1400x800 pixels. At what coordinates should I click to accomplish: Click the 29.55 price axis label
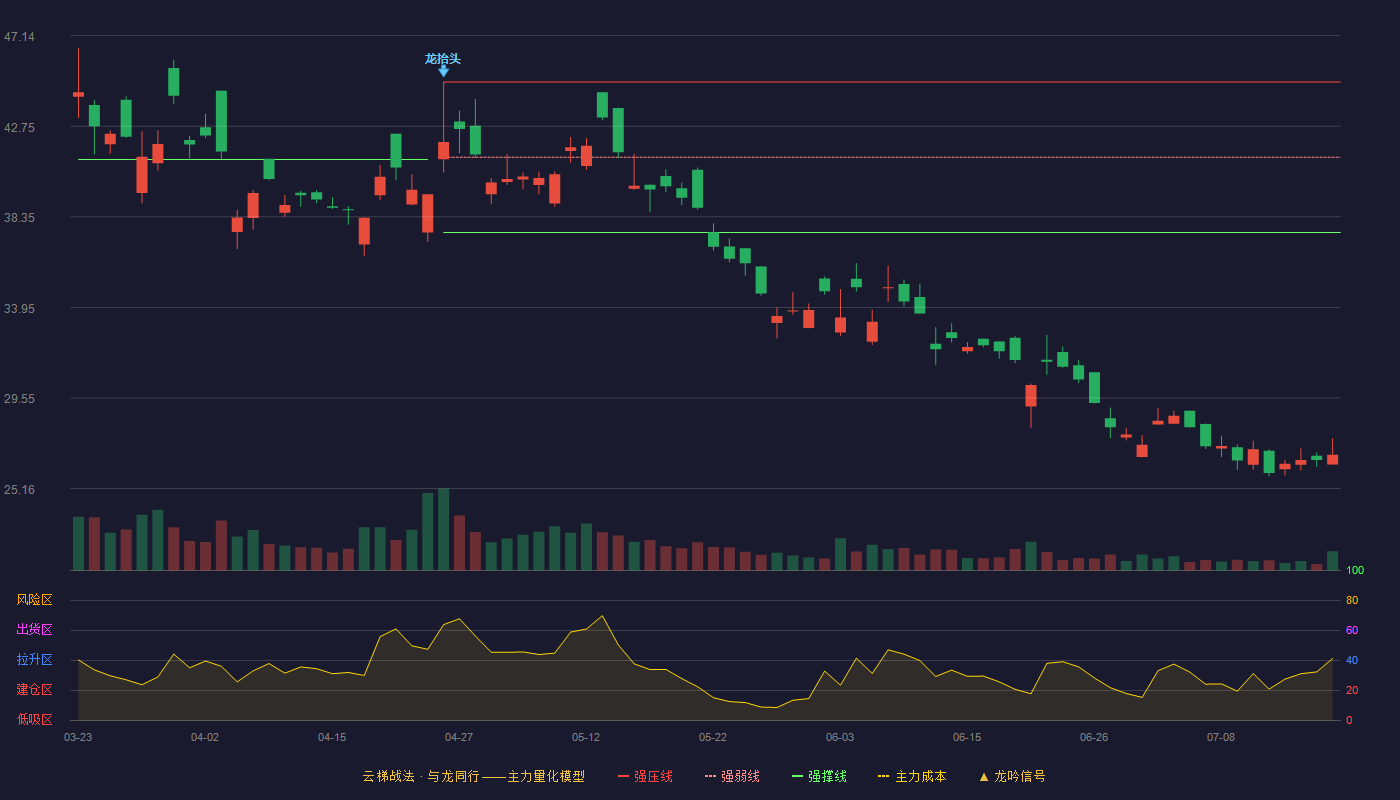point(19,399)
